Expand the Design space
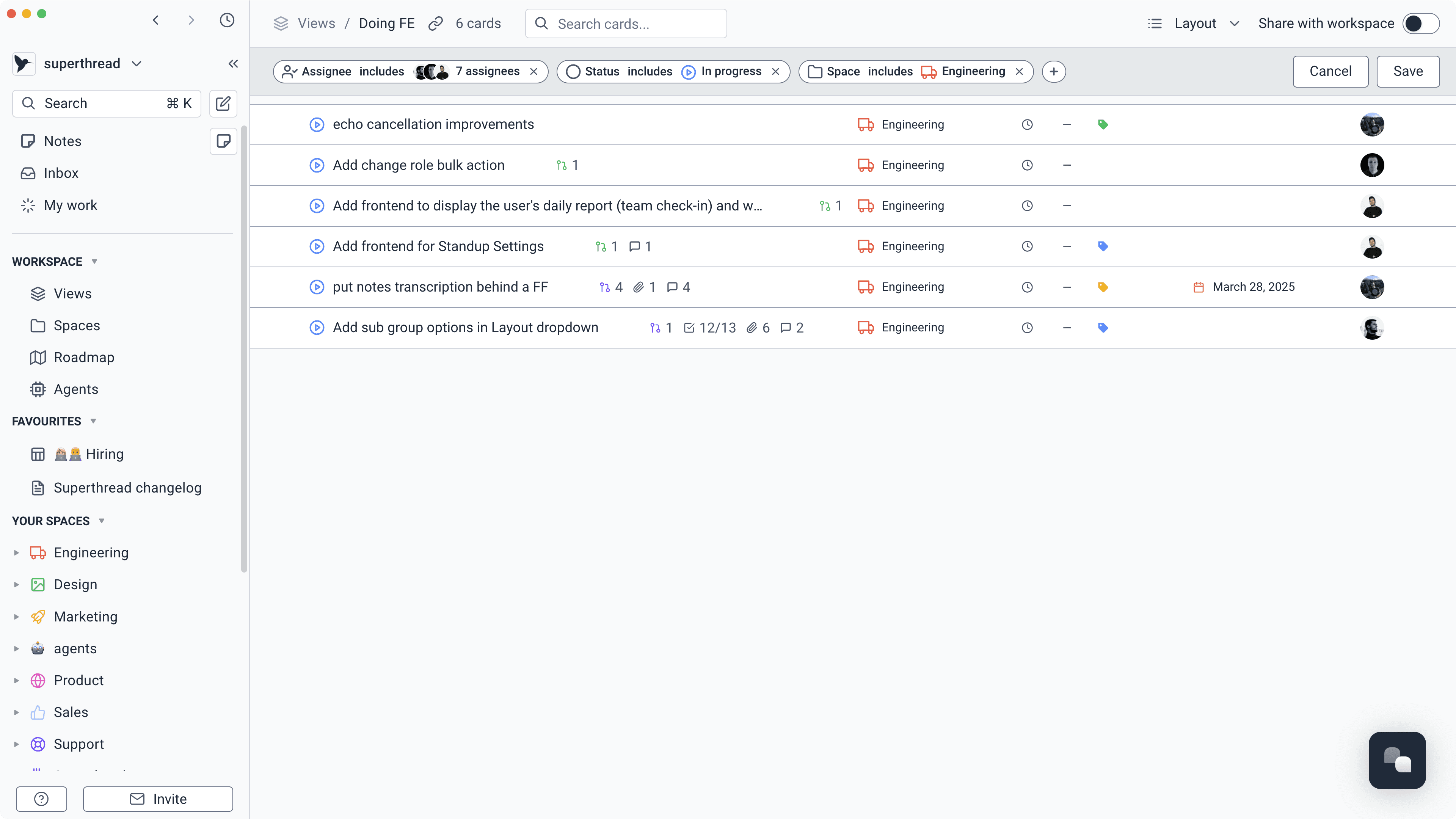 pos(16,585)
